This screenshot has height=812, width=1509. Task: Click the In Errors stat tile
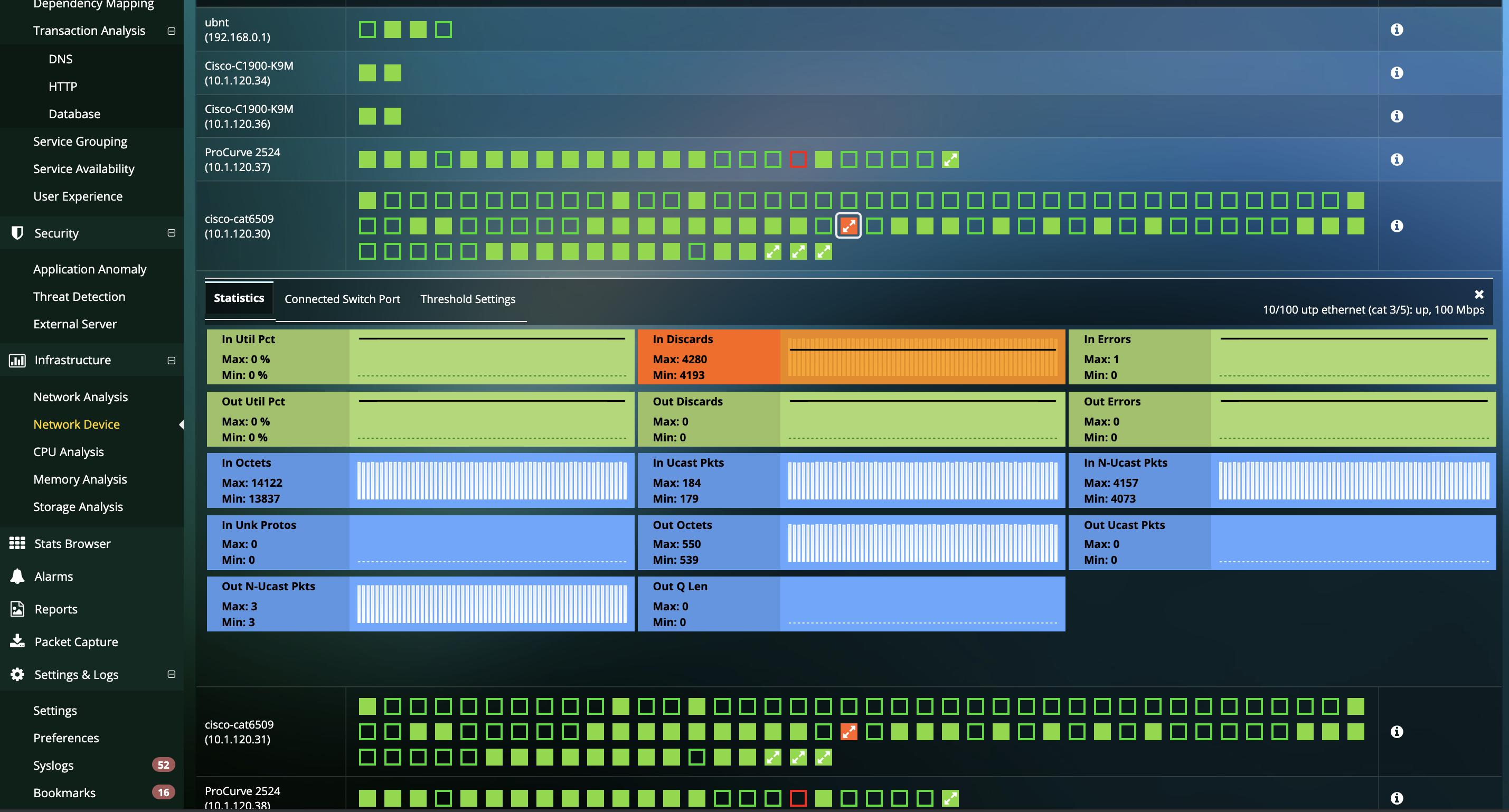1282,357
